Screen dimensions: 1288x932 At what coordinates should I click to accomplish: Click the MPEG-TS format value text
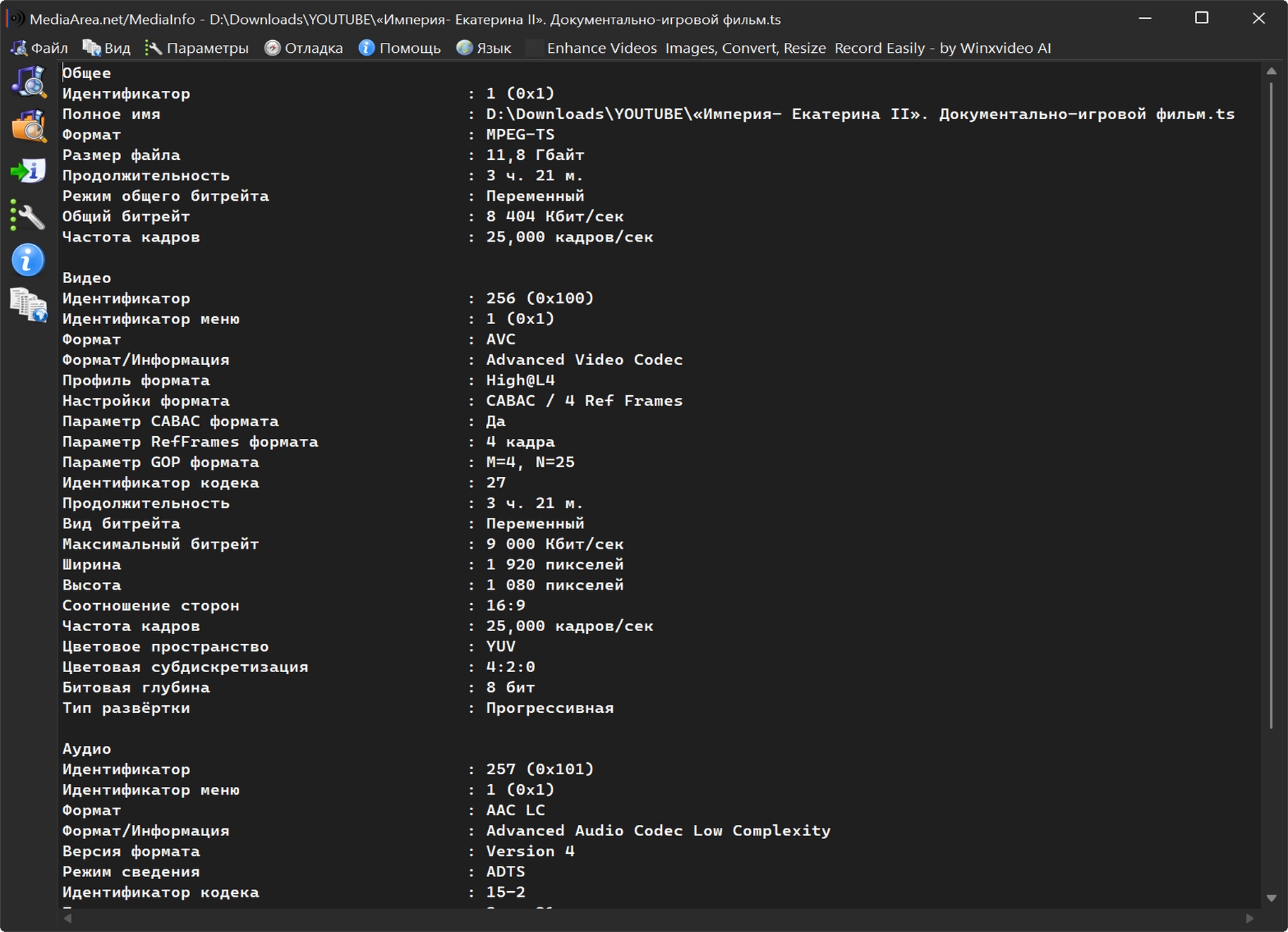[520, 135]
